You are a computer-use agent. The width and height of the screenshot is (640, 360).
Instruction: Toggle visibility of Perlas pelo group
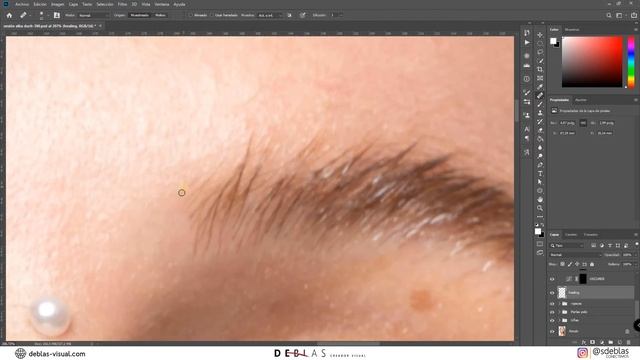(x=552, y=312)
